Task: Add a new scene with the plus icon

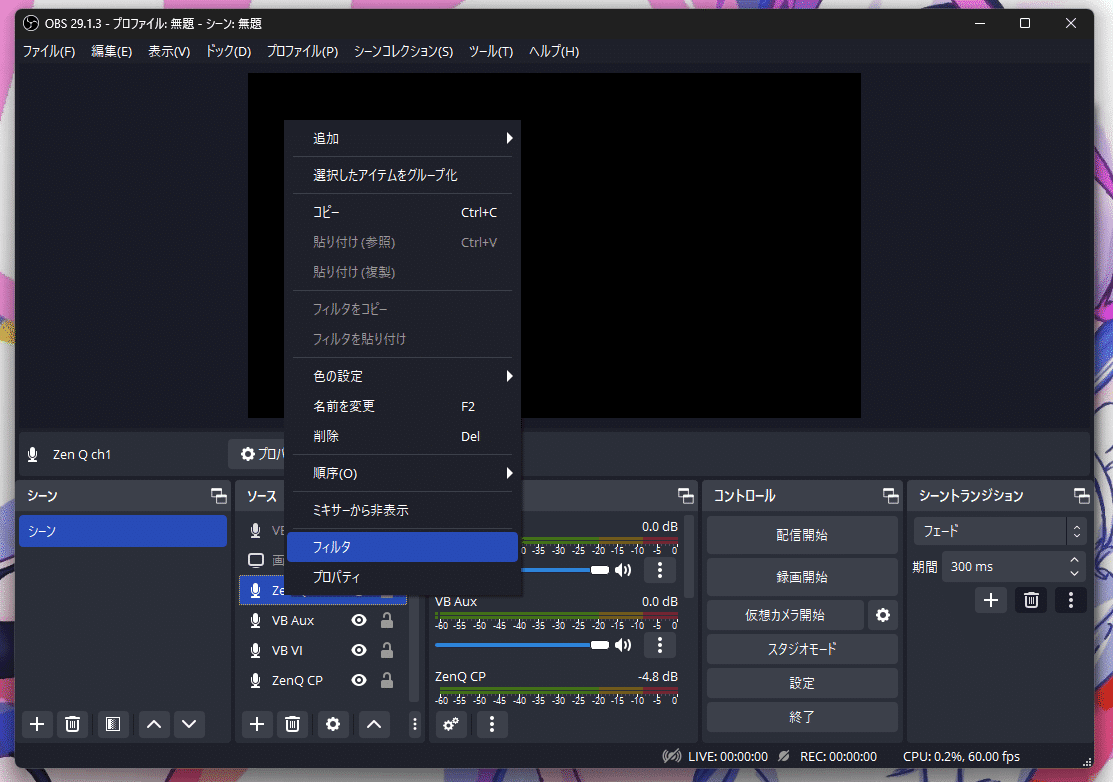Action: pos(37,724)
